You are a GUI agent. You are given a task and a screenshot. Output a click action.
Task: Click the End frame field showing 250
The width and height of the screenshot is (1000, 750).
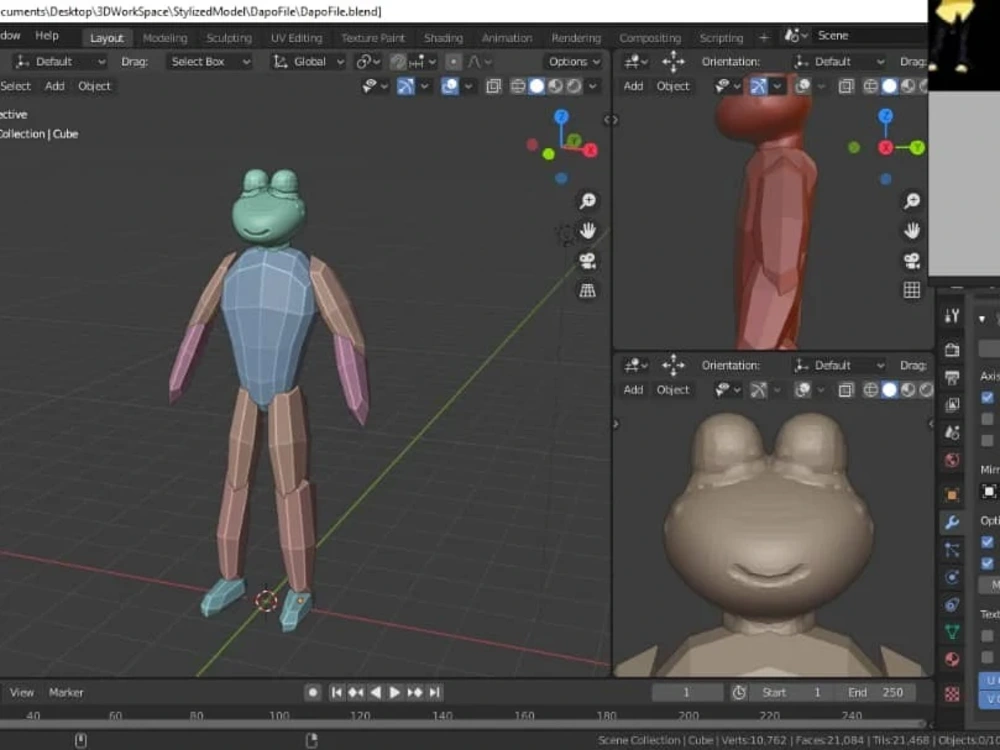(876, 693)
